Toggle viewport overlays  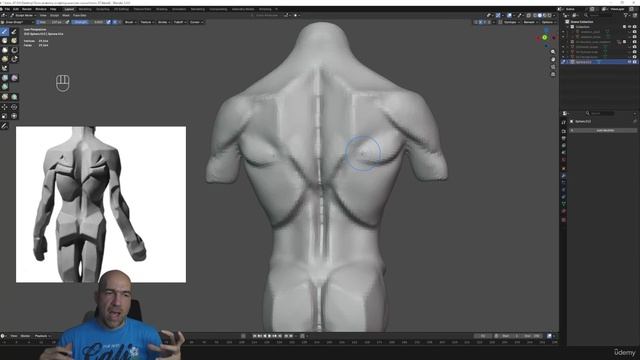pyautogui.click(x=509, y=15)
